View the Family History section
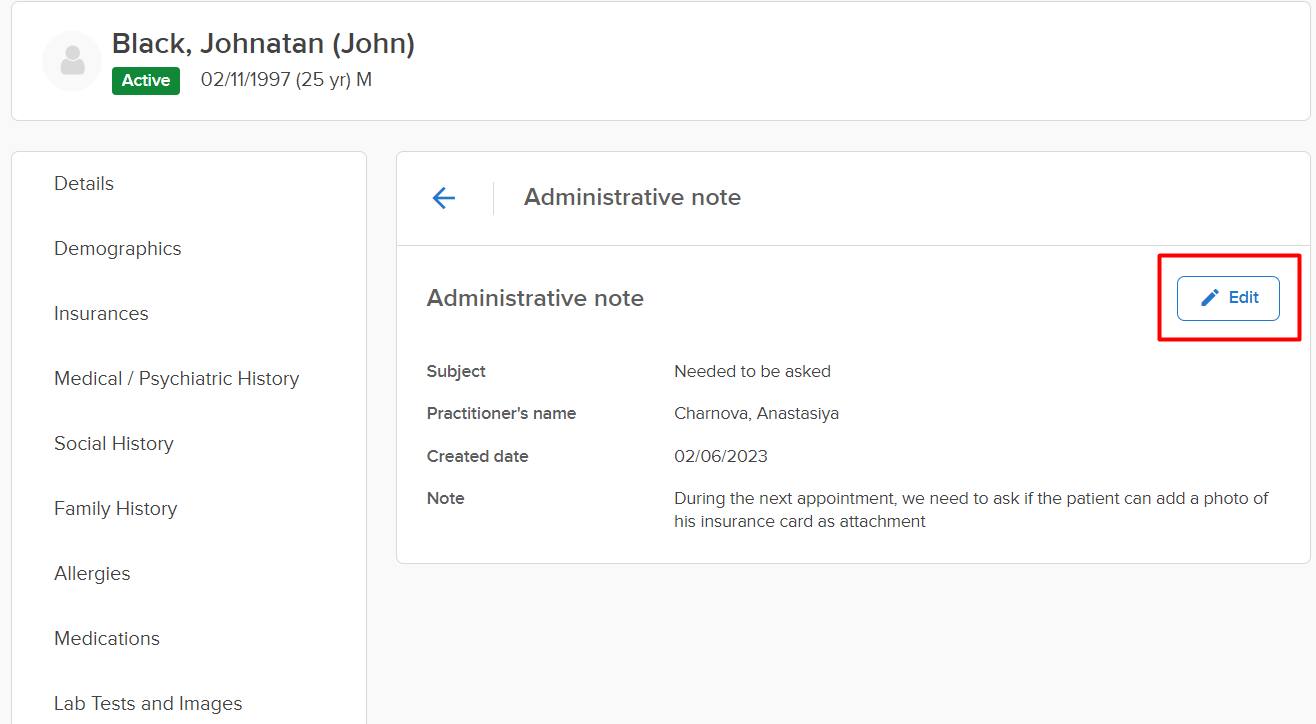 (116, 509)
